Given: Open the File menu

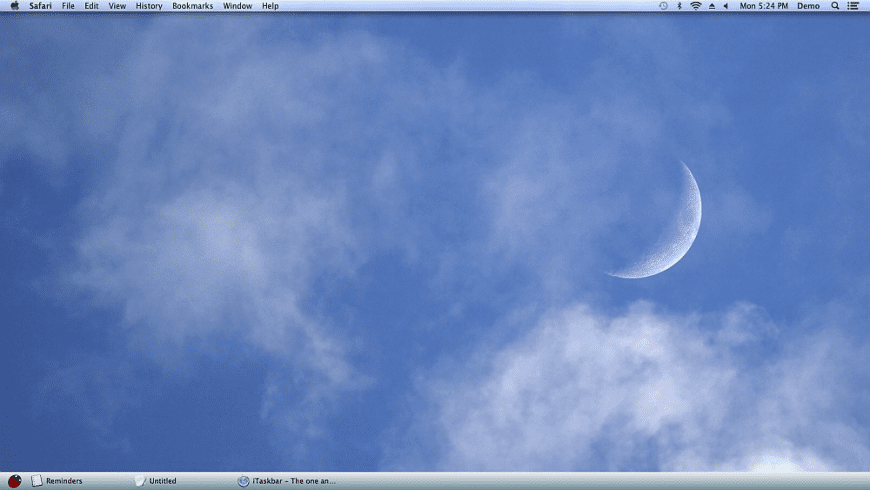Looking at the screenshot, I should 68,6.
